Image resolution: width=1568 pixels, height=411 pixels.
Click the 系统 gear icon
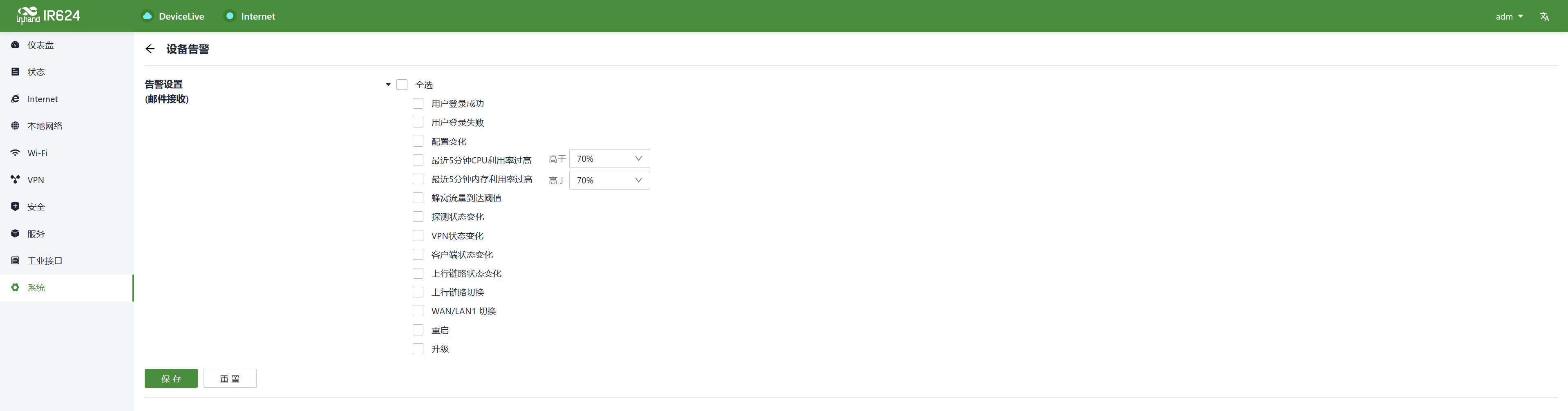click(x=15, y=287)
